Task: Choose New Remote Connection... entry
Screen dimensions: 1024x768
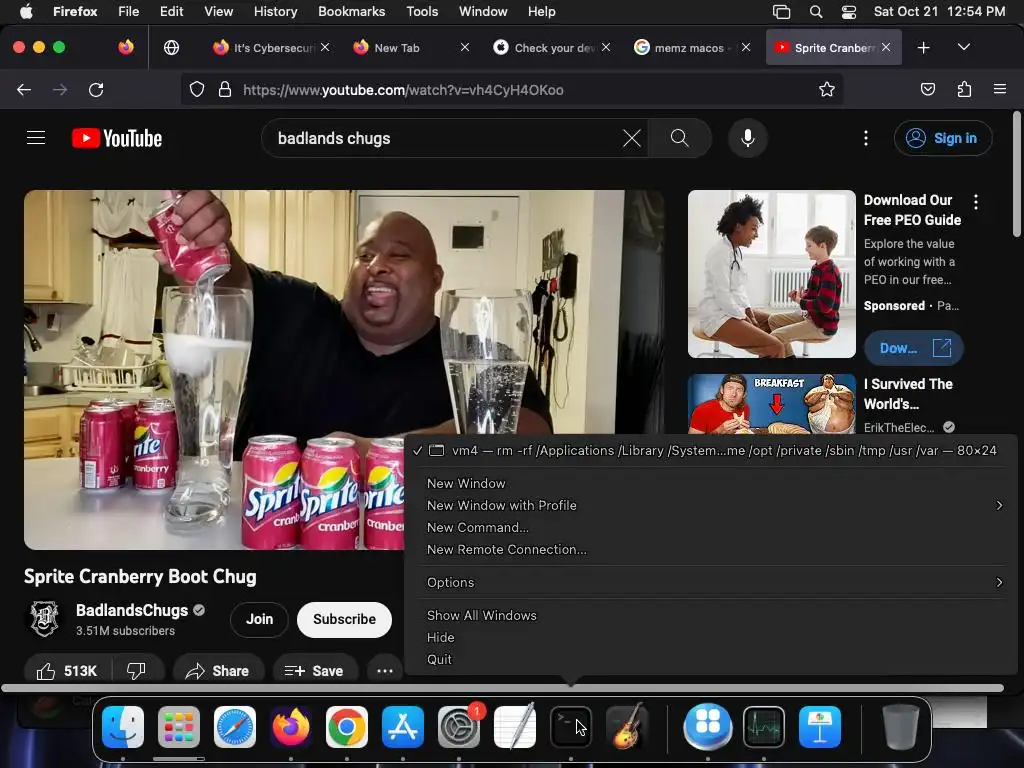Action: 711,550
